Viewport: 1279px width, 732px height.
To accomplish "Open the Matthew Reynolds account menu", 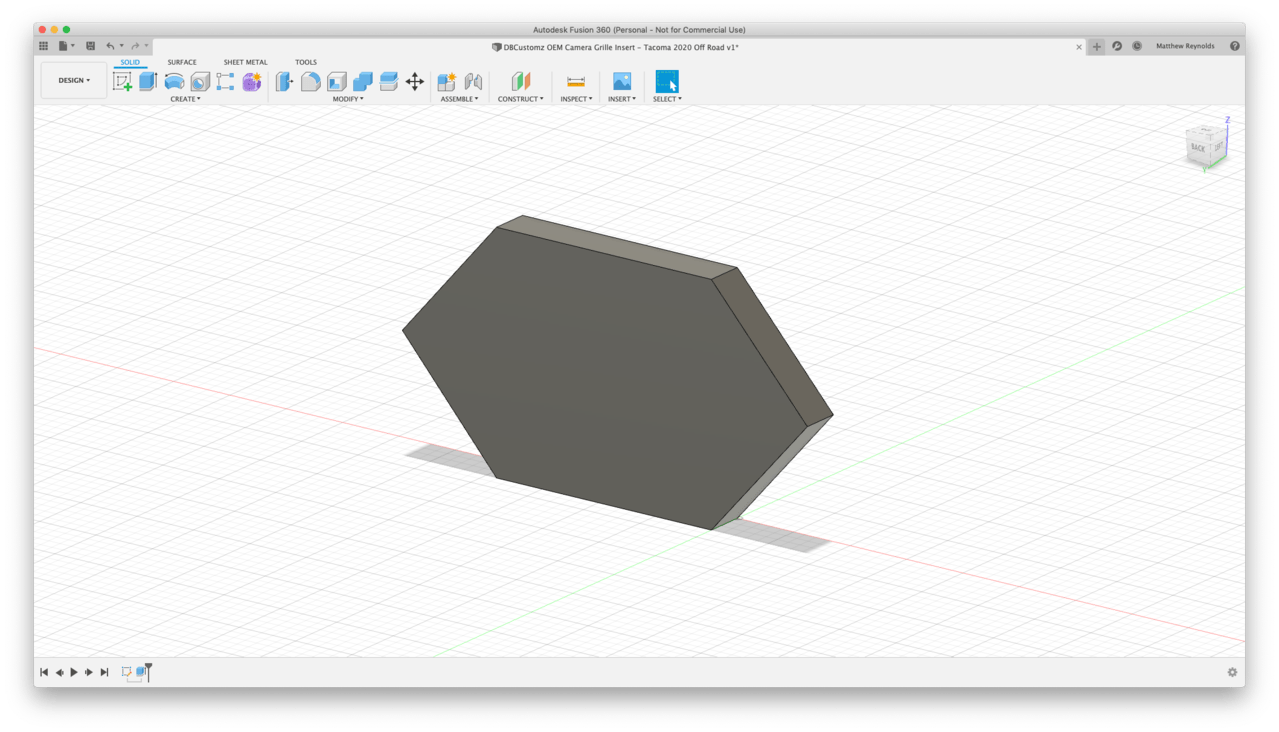I will coord(1185,47).
